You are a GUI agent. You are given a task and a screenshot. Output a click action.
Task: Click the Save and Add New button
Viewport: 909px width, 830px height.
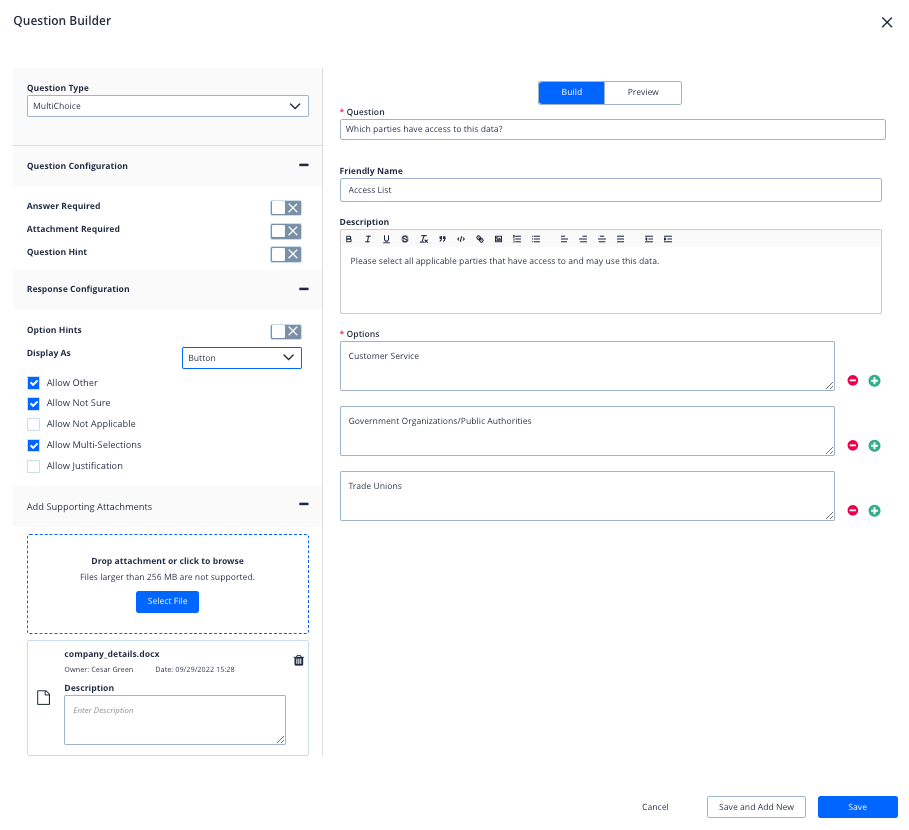tap(756, 807)
